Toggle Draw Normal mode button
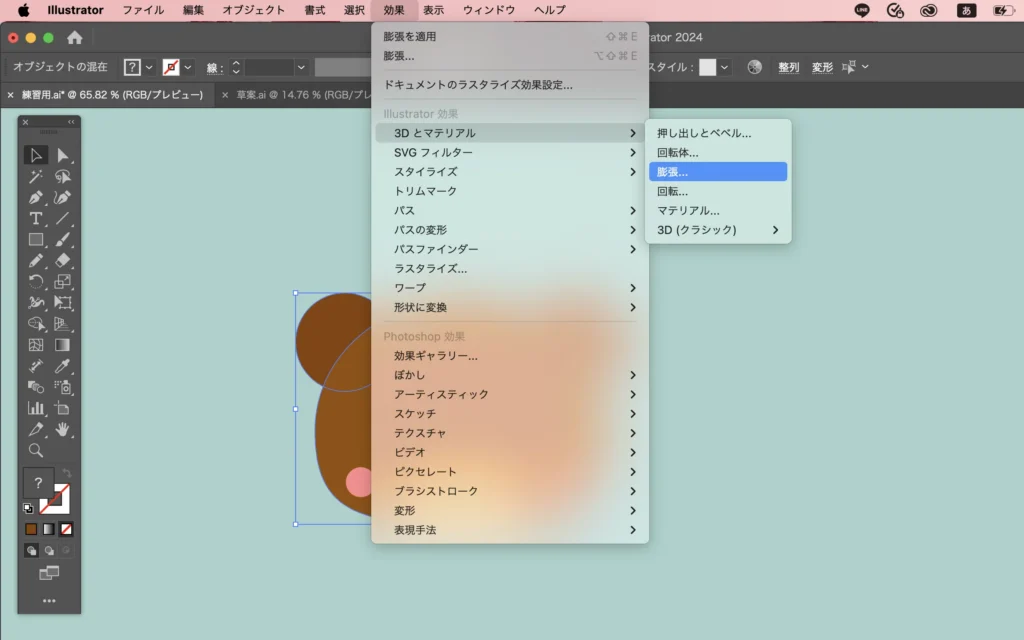1024x640 pixels. coord(31,550)
